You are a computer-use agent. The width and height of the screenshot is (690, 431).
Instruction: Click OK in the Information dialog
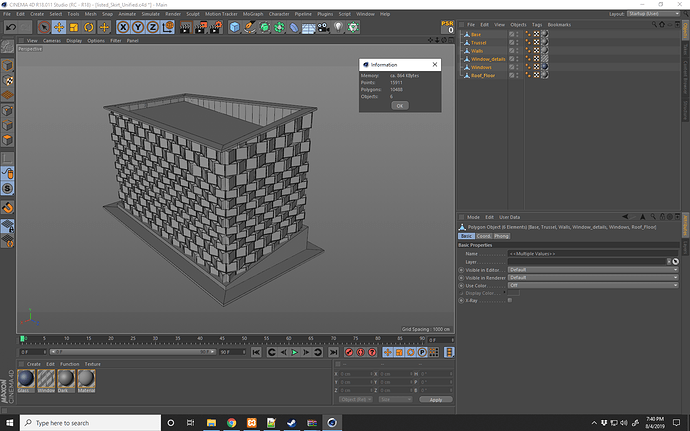tap(399, 105)
